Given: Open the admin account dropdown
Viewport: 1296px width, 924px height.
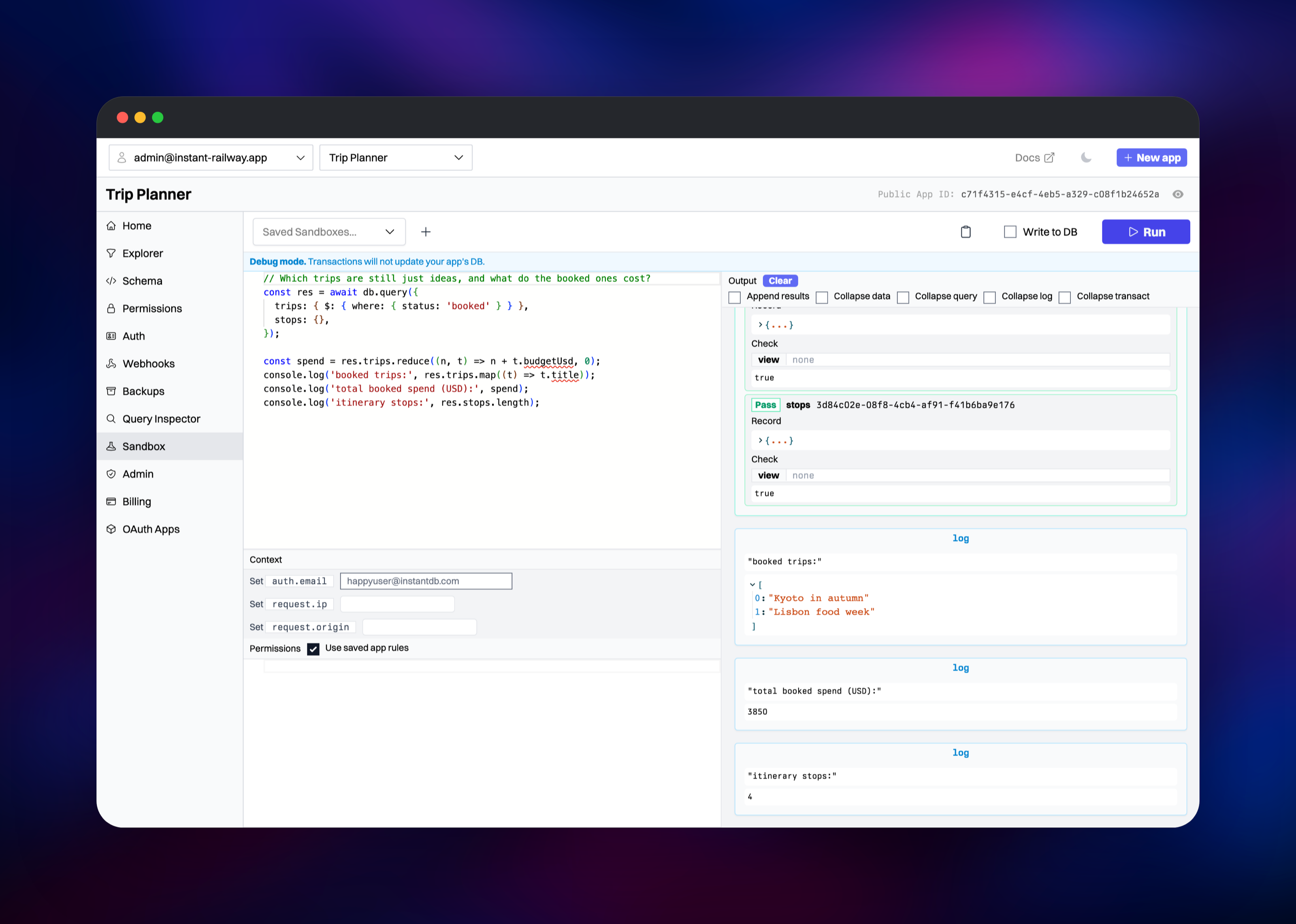Looking at the screenshot, I should [211, 158].
